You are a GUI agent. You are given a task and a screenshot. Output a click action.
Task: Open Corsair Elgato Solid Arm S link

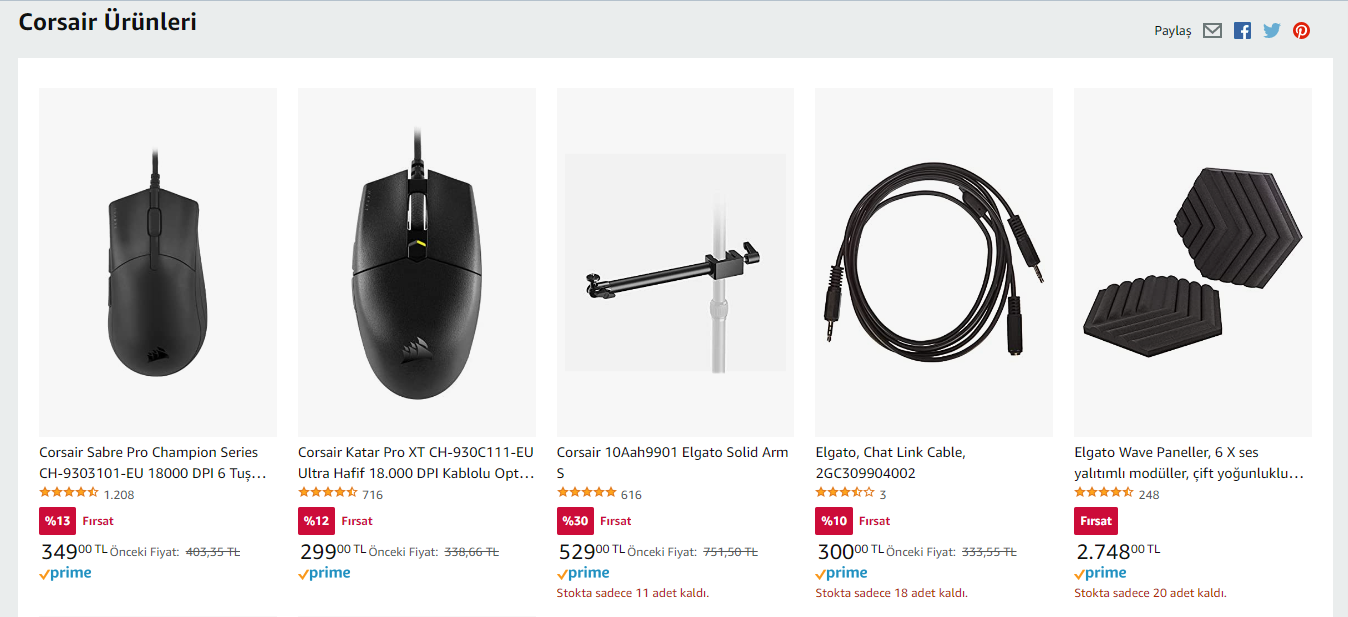click(672, 462)
